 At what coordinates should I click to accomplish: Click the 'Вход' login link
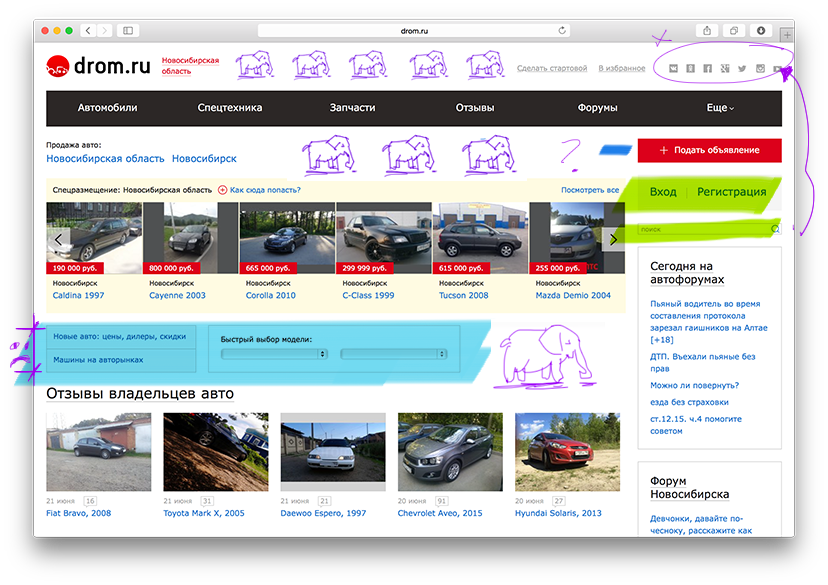point(663,192)
